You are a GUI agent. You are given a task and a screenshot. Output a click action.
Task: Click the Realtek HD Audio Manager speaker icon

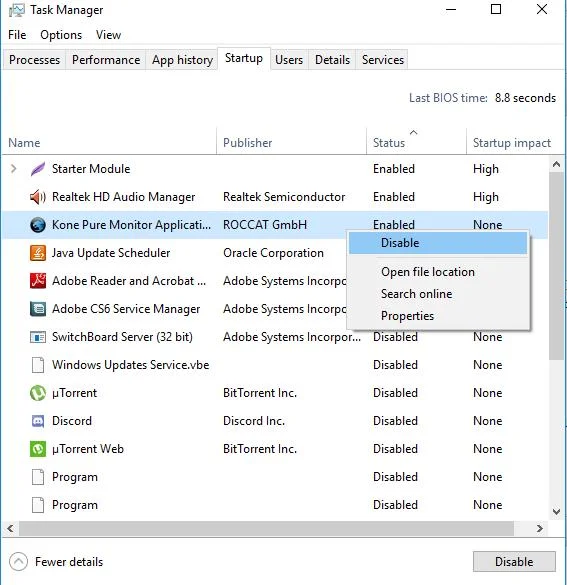point(38,197)
